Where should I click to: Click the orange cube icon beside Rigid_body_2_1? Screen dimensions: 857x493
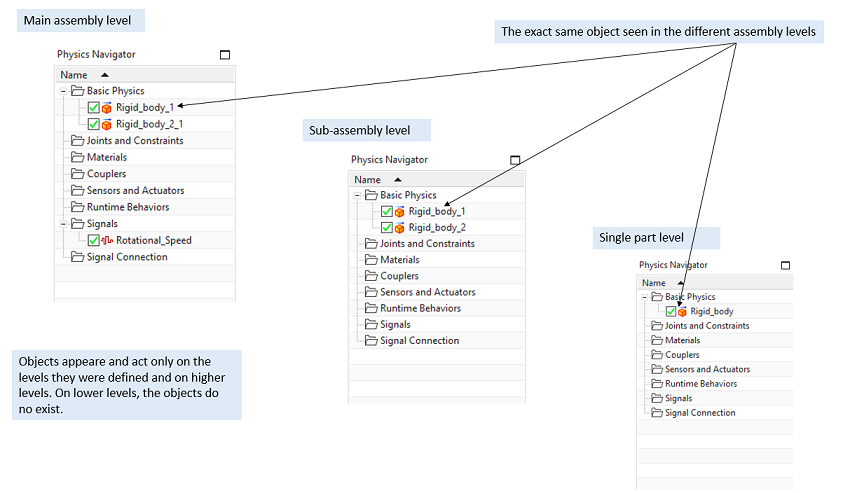[107, 124]
